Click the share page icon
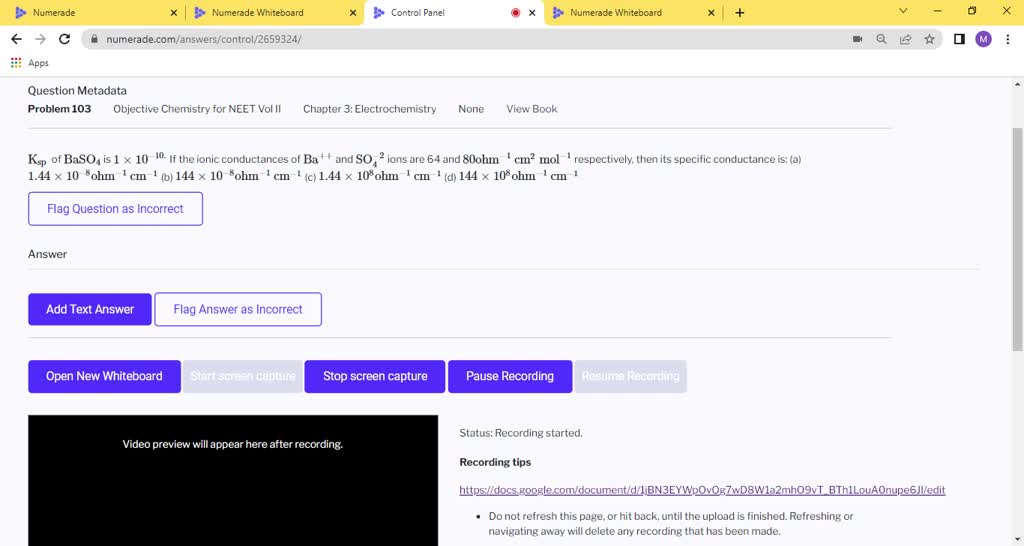Image resolution: width=1024 pixels, height=546 pixels. 905,39
